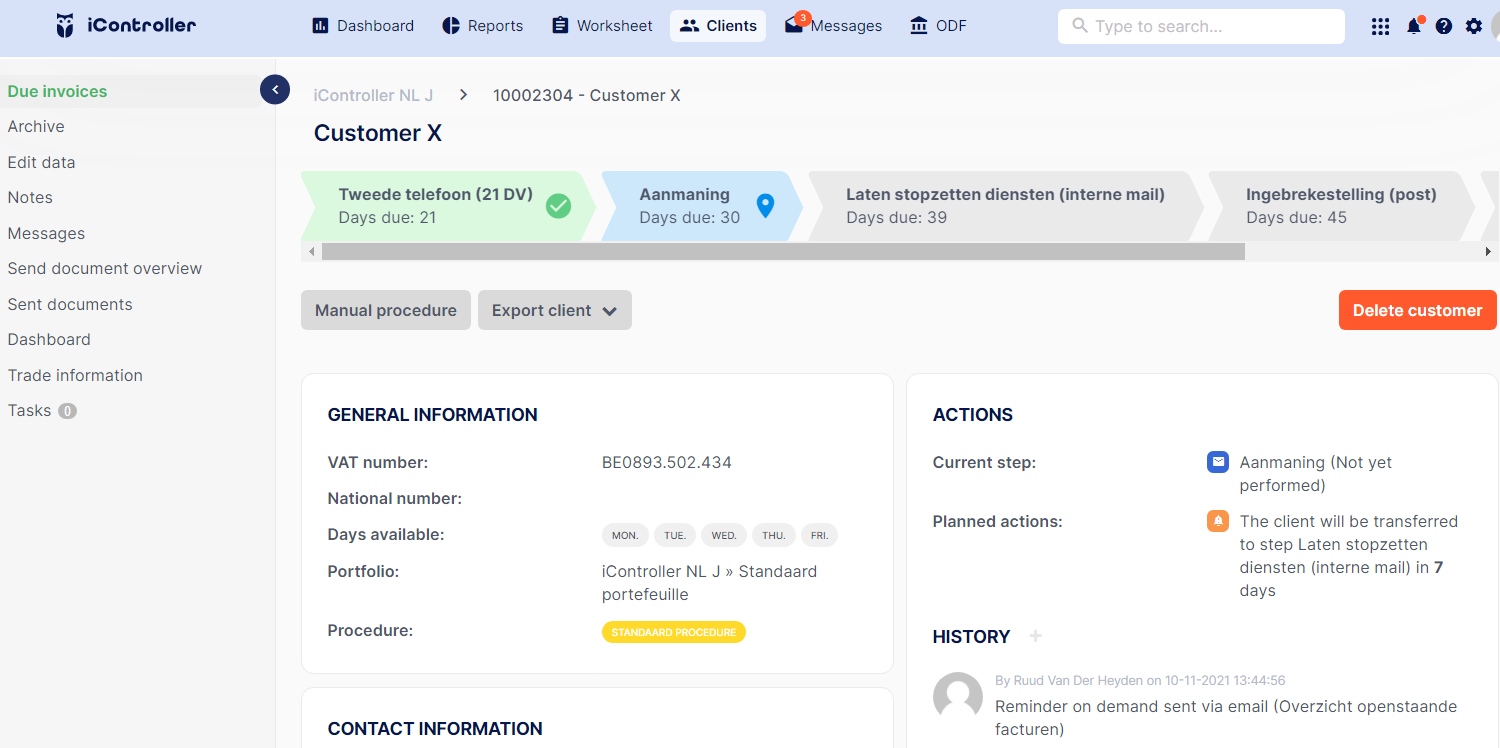Click the Dashboard chart icon
Screen dimensions: 1500x748
click(320, 26)
